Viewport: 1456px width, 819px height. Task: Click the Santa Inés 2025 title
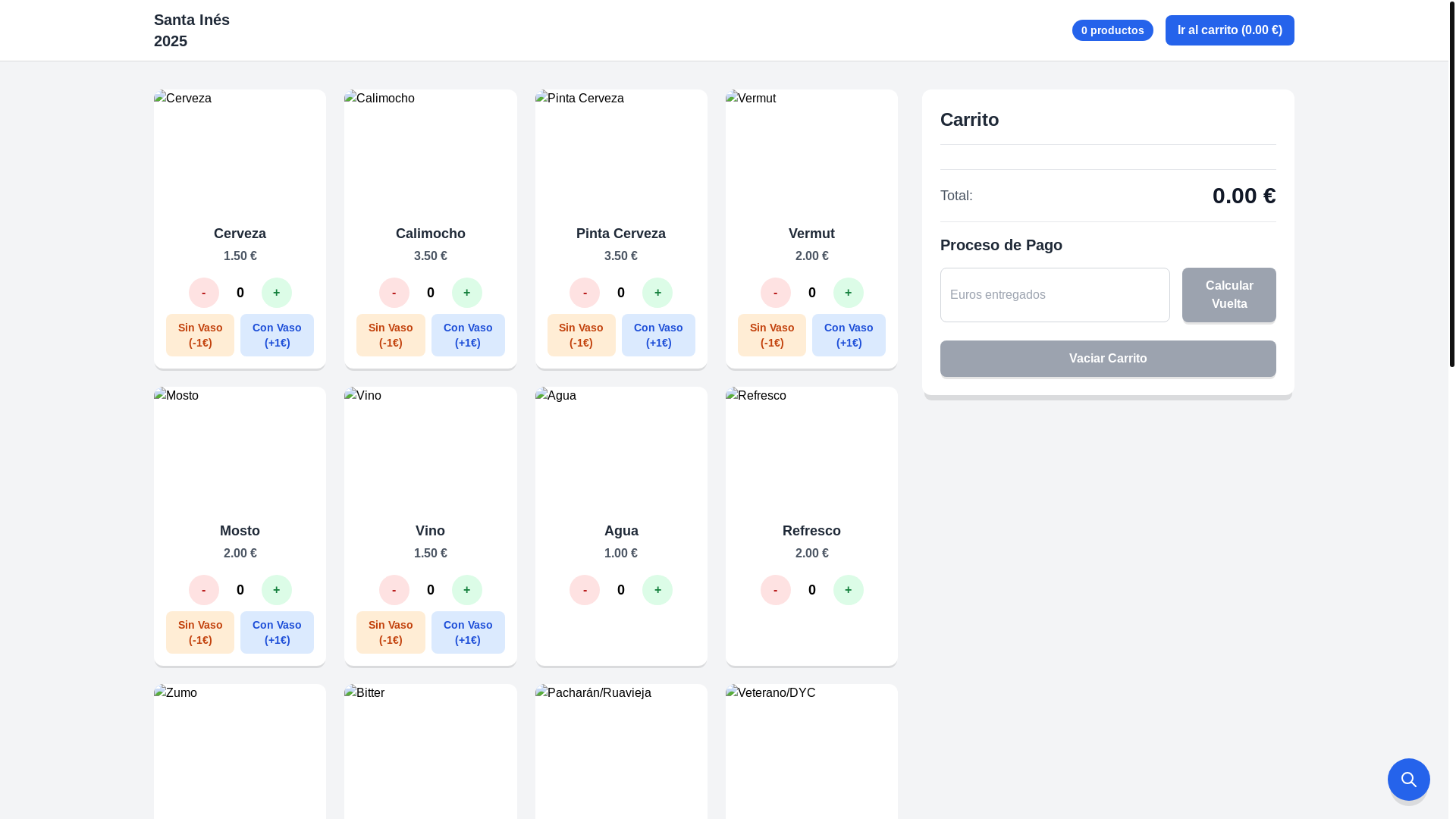pos(192,30)
